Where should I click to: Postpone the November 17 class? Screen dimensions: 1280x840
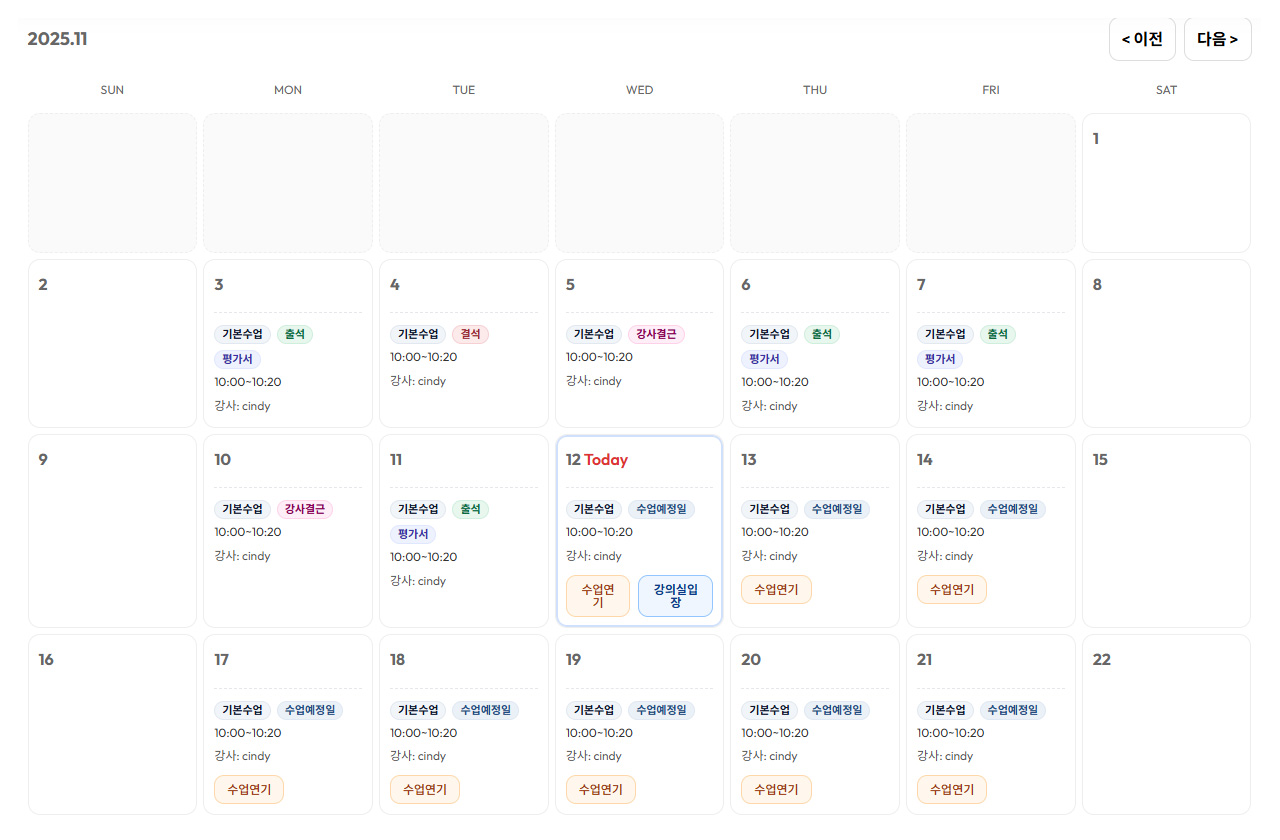249,790
